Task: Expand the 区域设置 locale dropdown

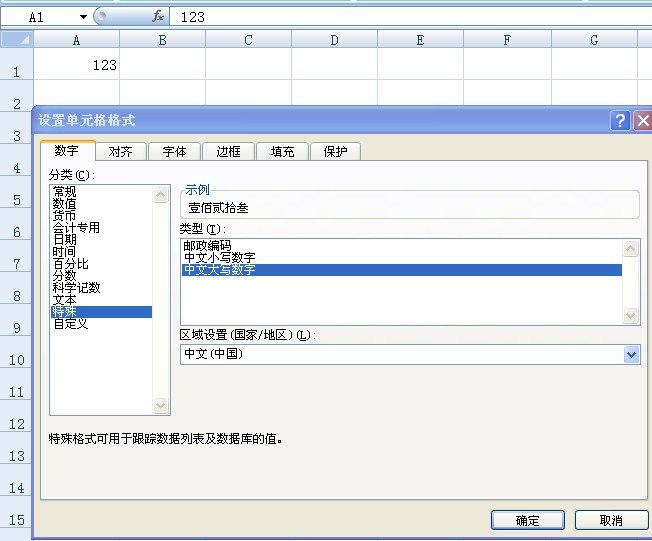Action: click(630, 354)
